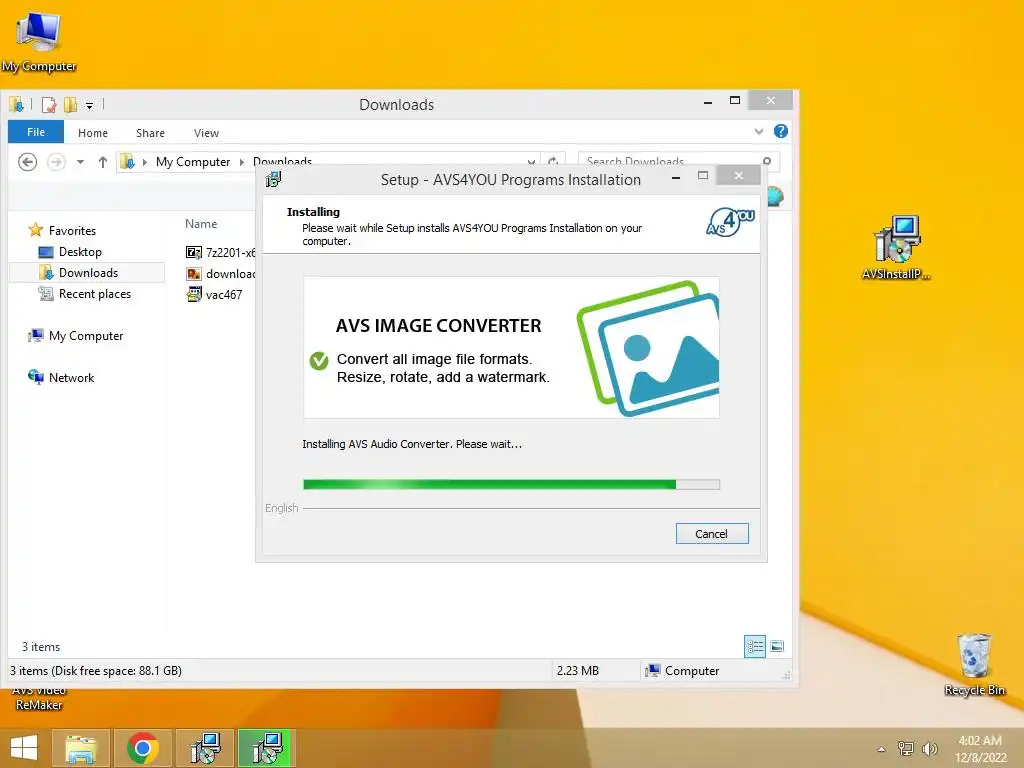Click the Name column header

click(201, 223)
